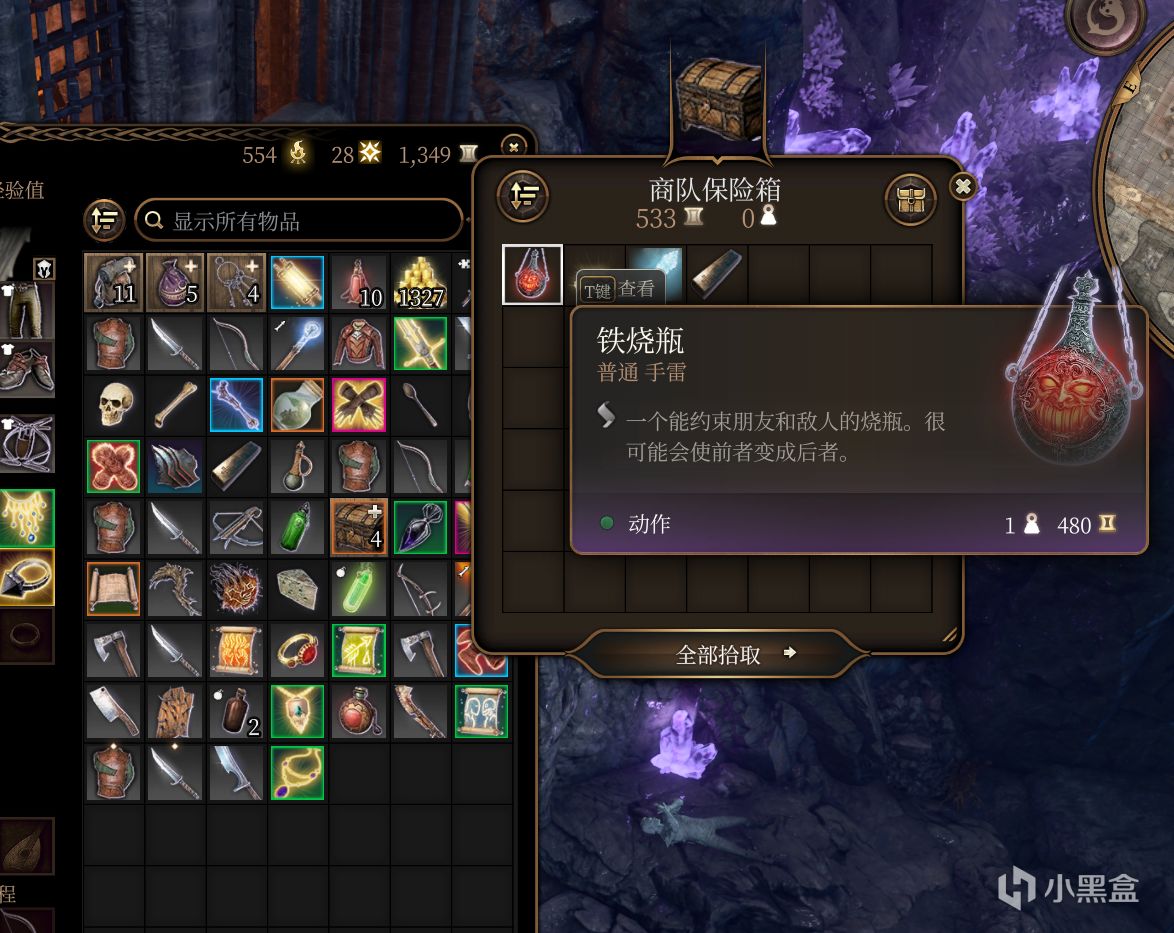
Task: Open the treasure chest container showing 4
Action: coord(359,528)
